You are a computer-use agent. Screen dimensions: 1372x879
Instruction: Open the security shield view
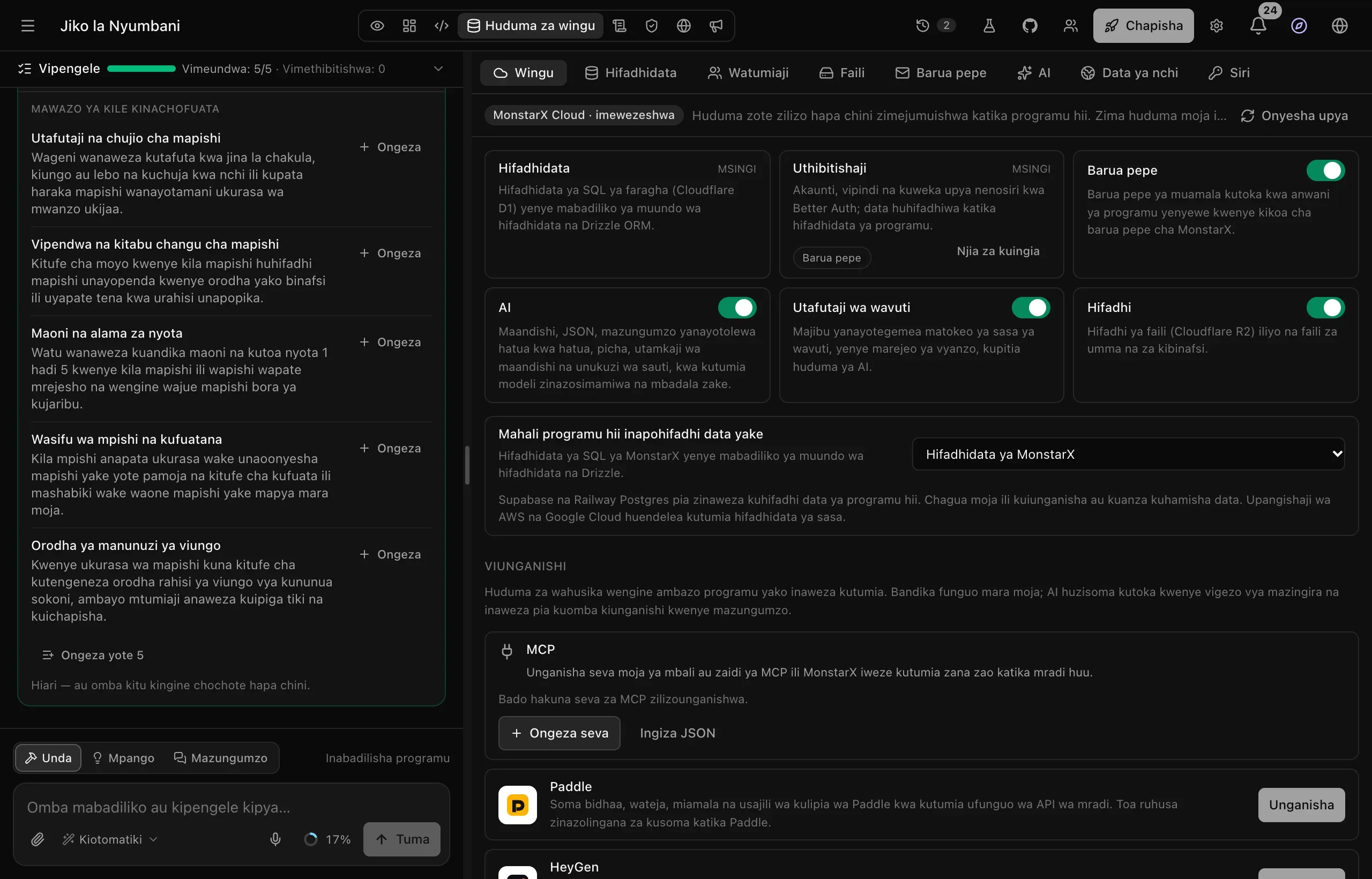(651, 26)
